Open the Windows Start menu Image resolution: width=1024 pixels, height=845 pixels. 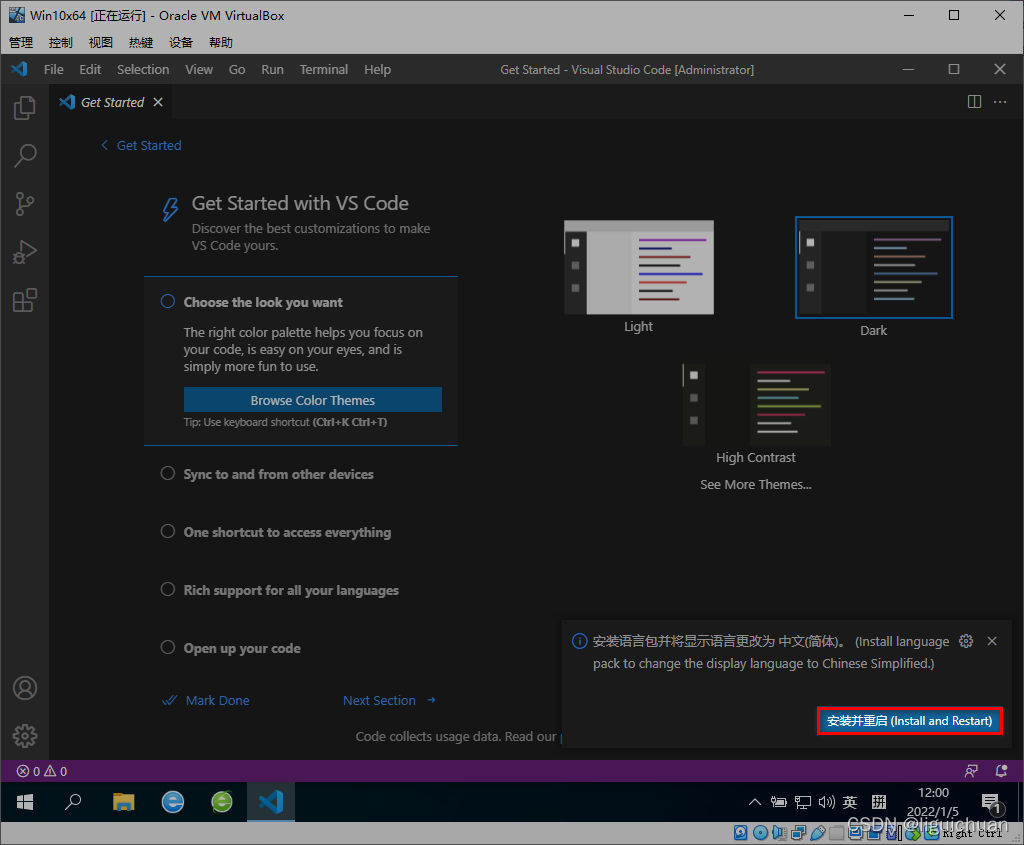25,802
